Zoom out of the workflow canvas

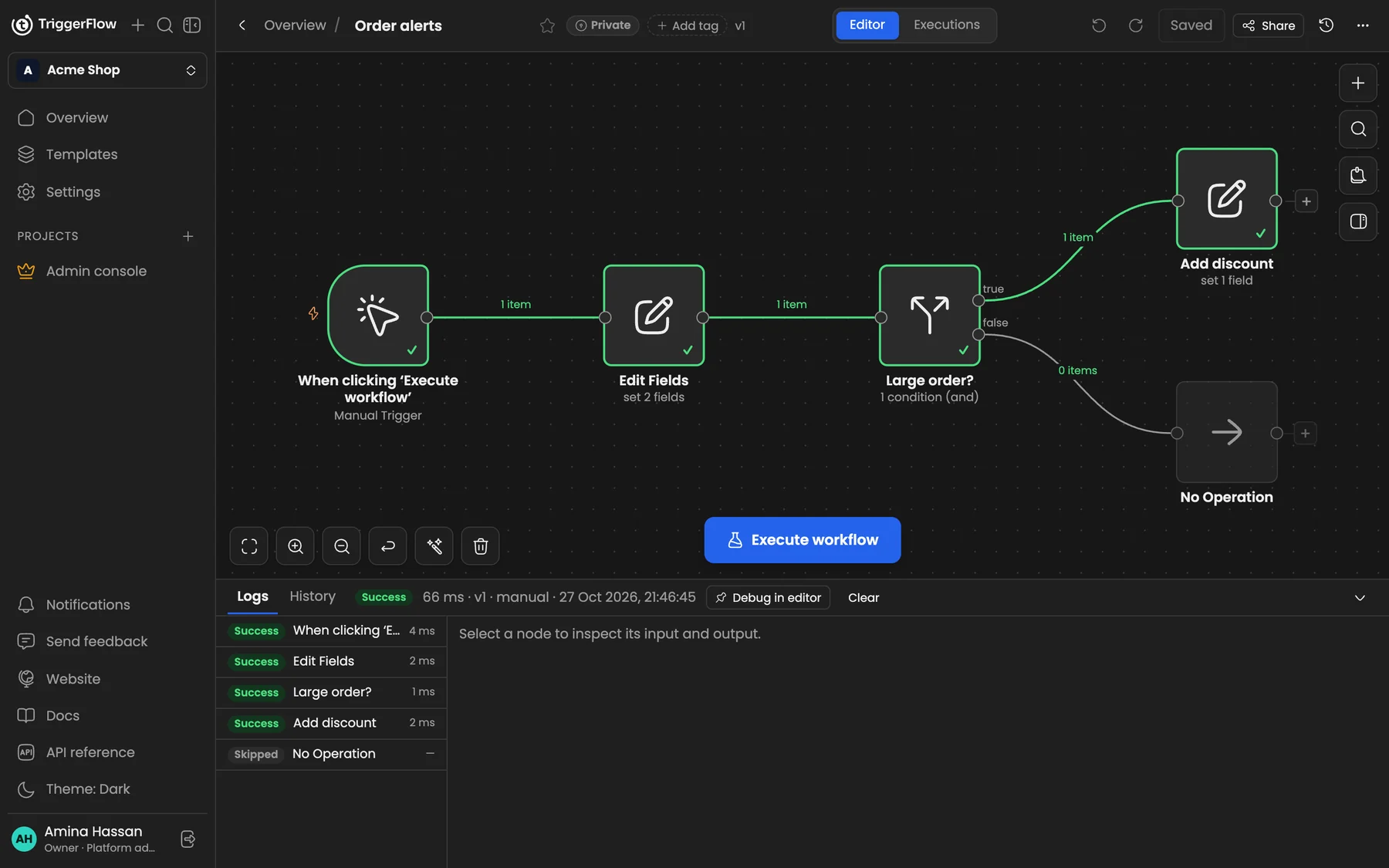point(342,546)
